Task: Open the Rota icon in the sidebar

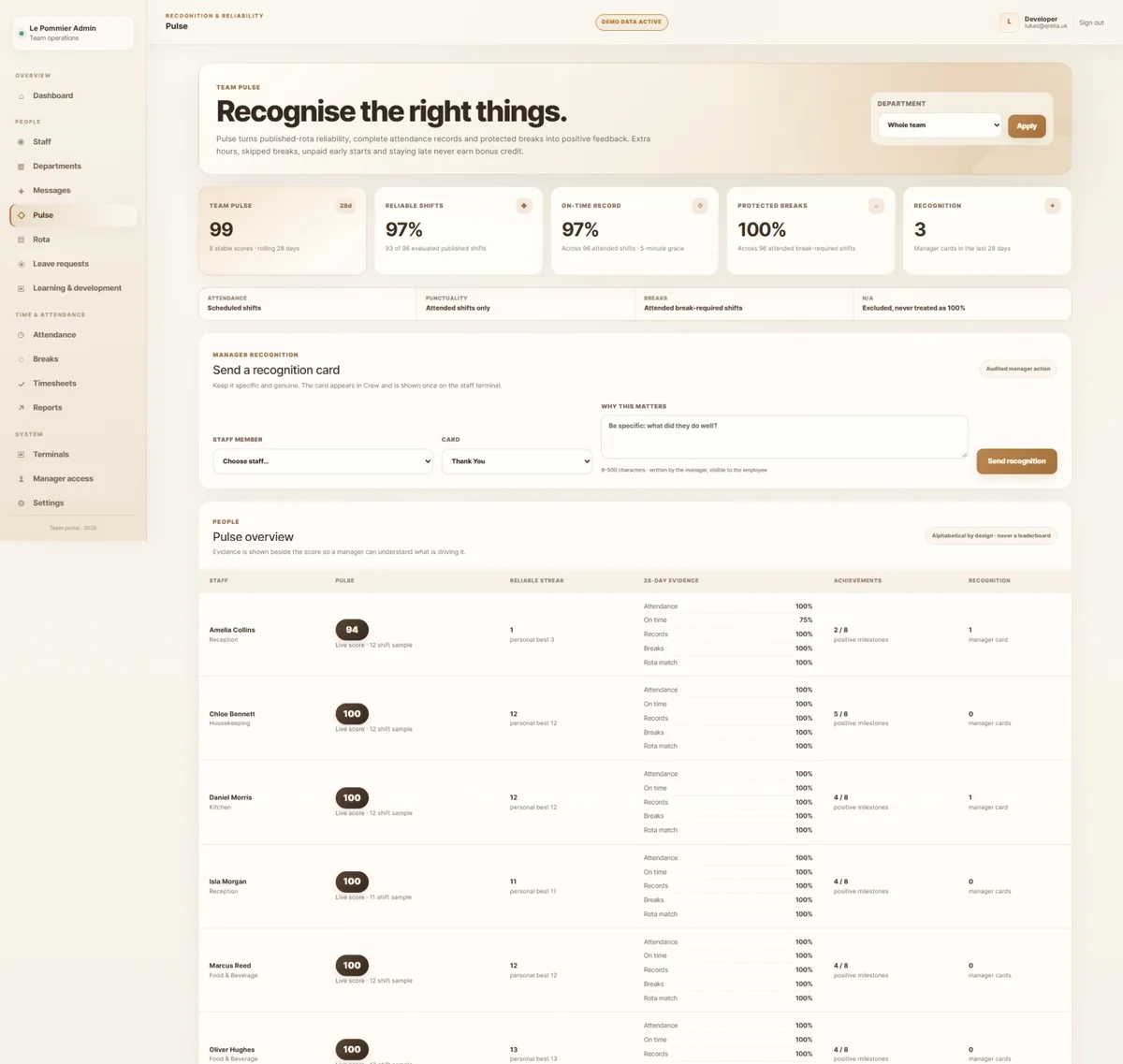Action: (x=22, y=240)
